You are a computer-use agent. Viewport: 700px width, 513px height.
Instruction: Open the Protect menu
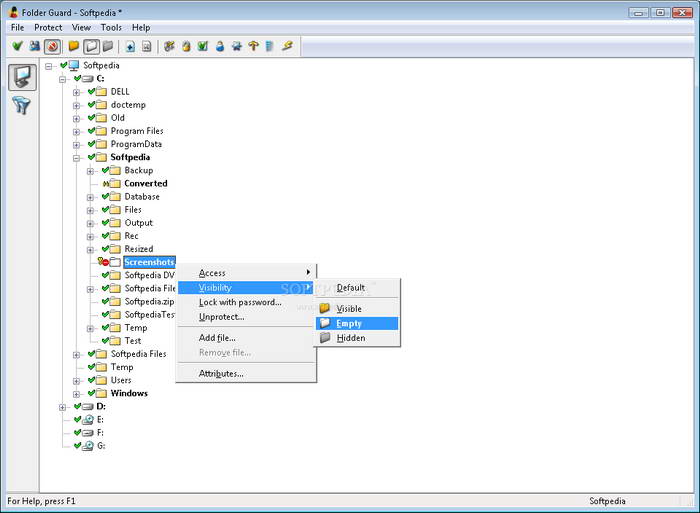tap(48, 28)
